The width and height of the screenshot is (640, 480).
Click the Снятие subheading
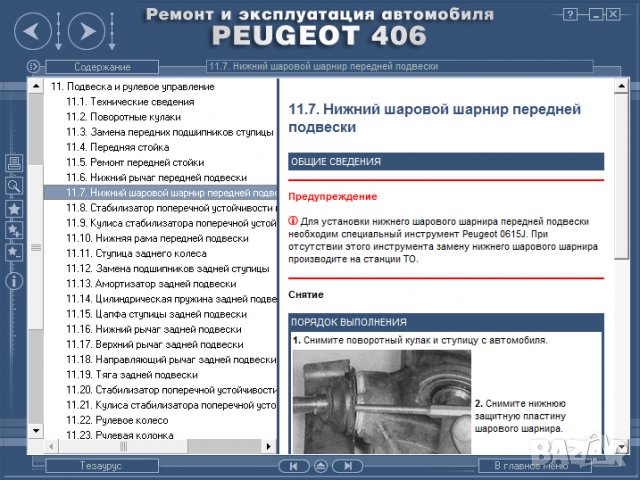coord(306,295)
